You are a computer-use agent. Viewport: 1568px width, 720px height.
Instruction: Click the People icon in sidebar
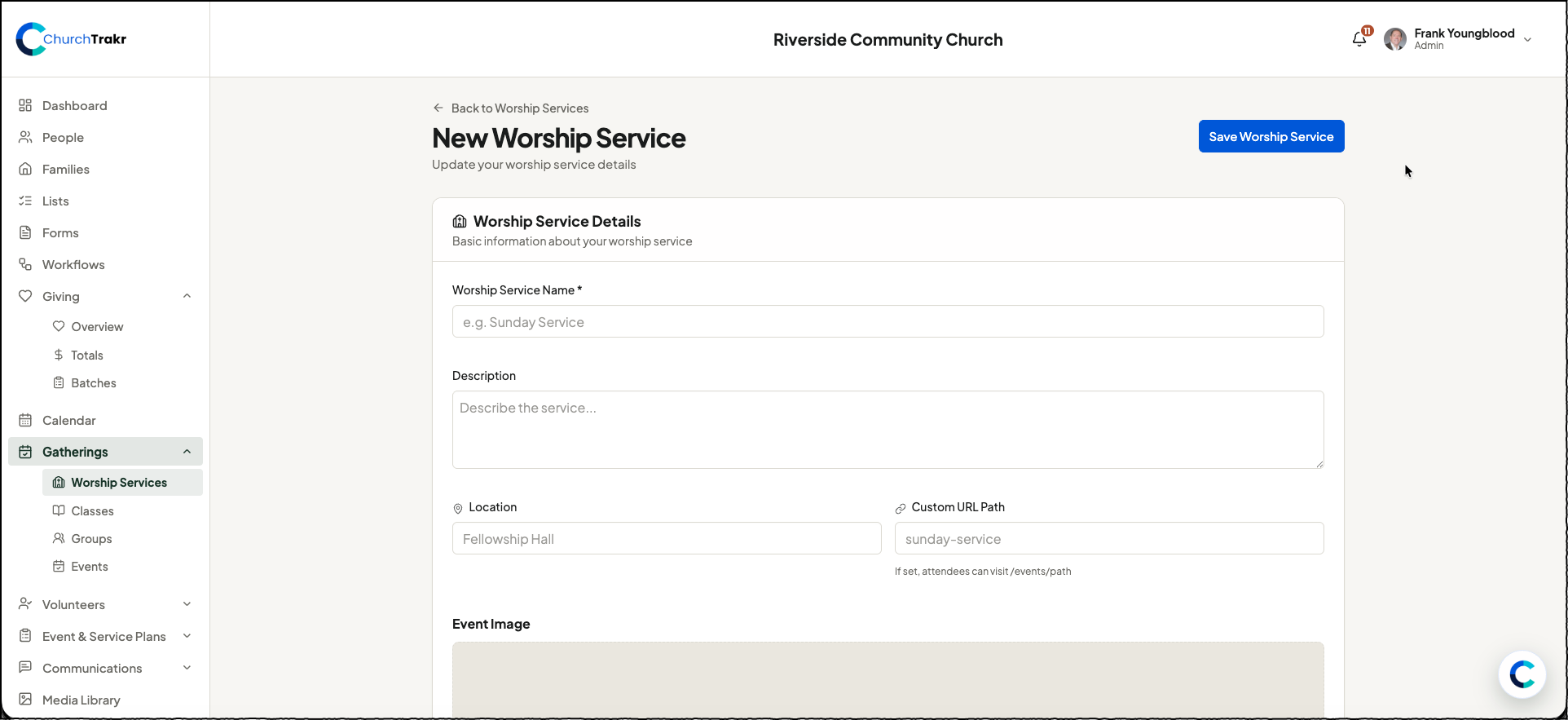coord(25,137)
